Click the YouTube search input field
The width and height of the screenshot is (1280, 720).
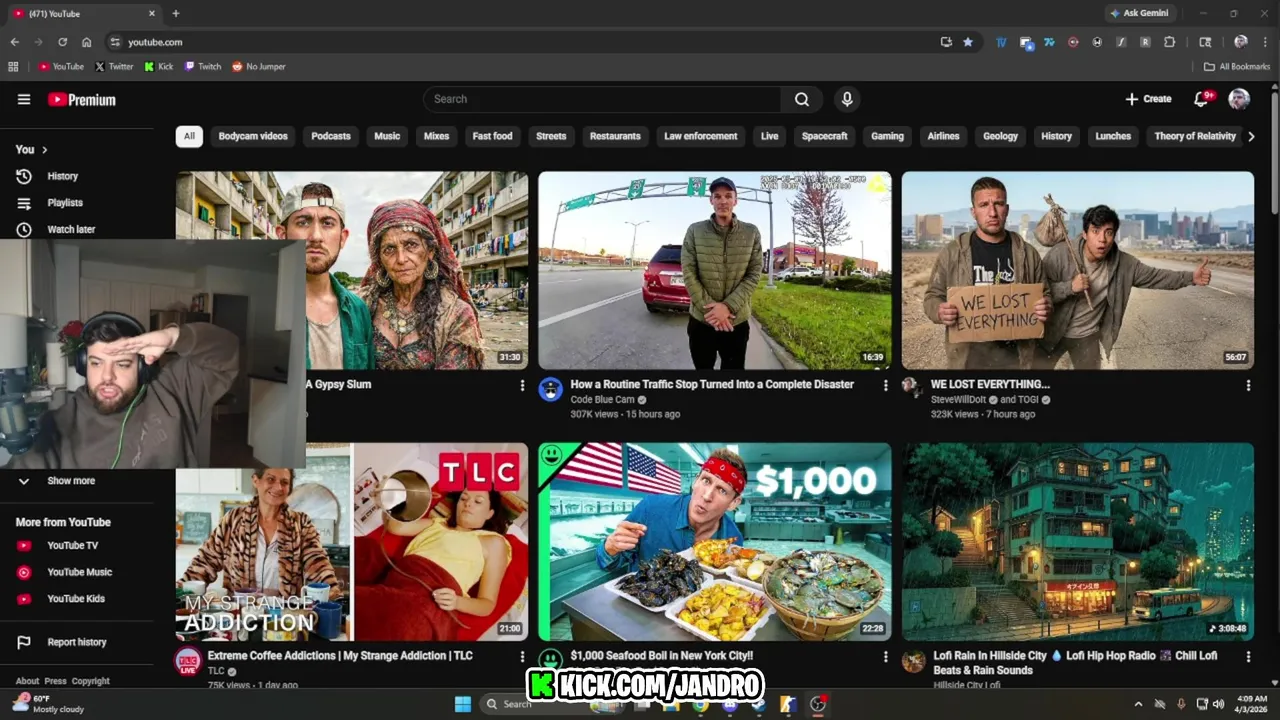tap(602, 99)
